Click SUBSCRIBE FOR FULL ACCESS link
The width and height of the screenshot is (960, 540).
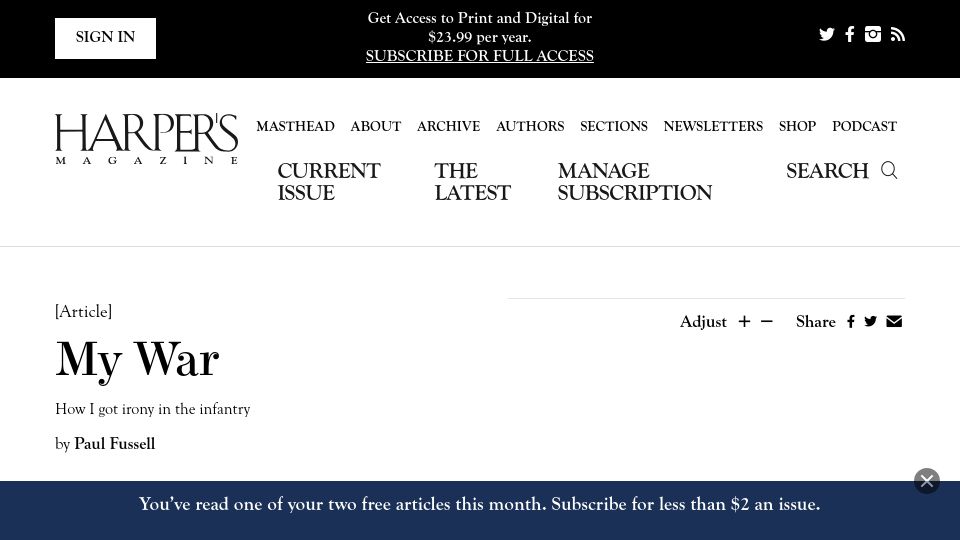click(x=479, y=56)
